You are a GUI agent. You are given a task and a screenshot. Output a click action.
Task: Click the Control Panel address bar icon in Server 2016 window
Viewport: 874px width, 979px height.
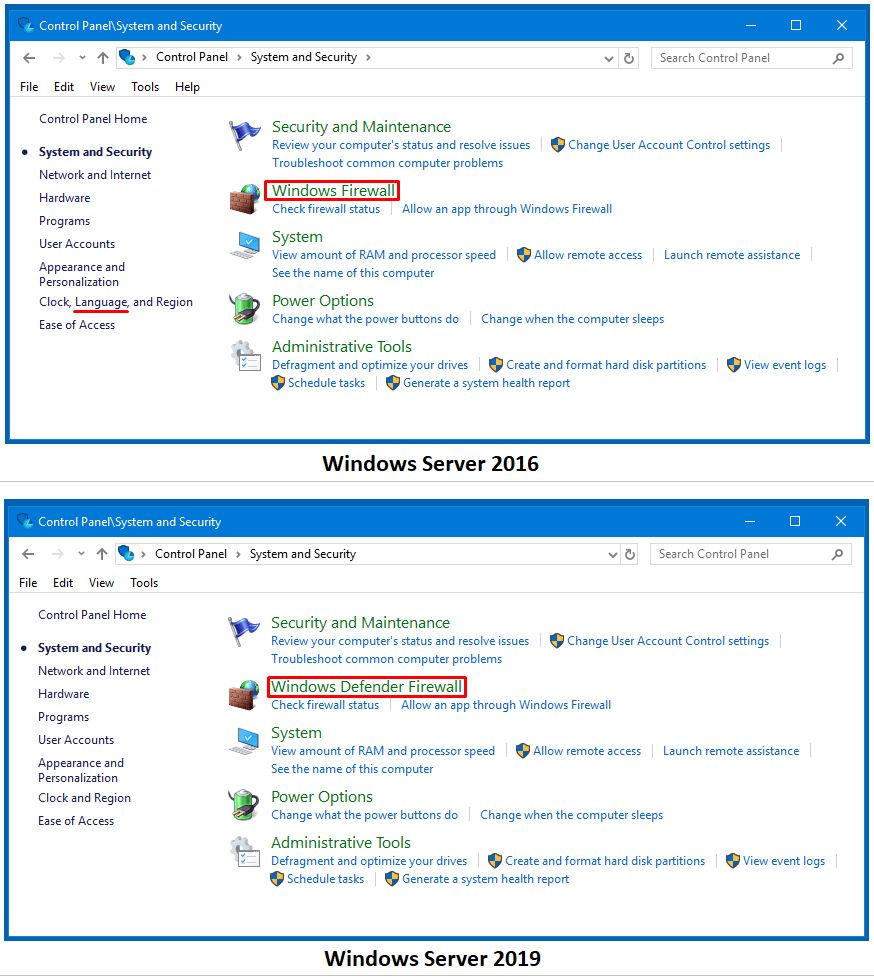coord(127,57)
